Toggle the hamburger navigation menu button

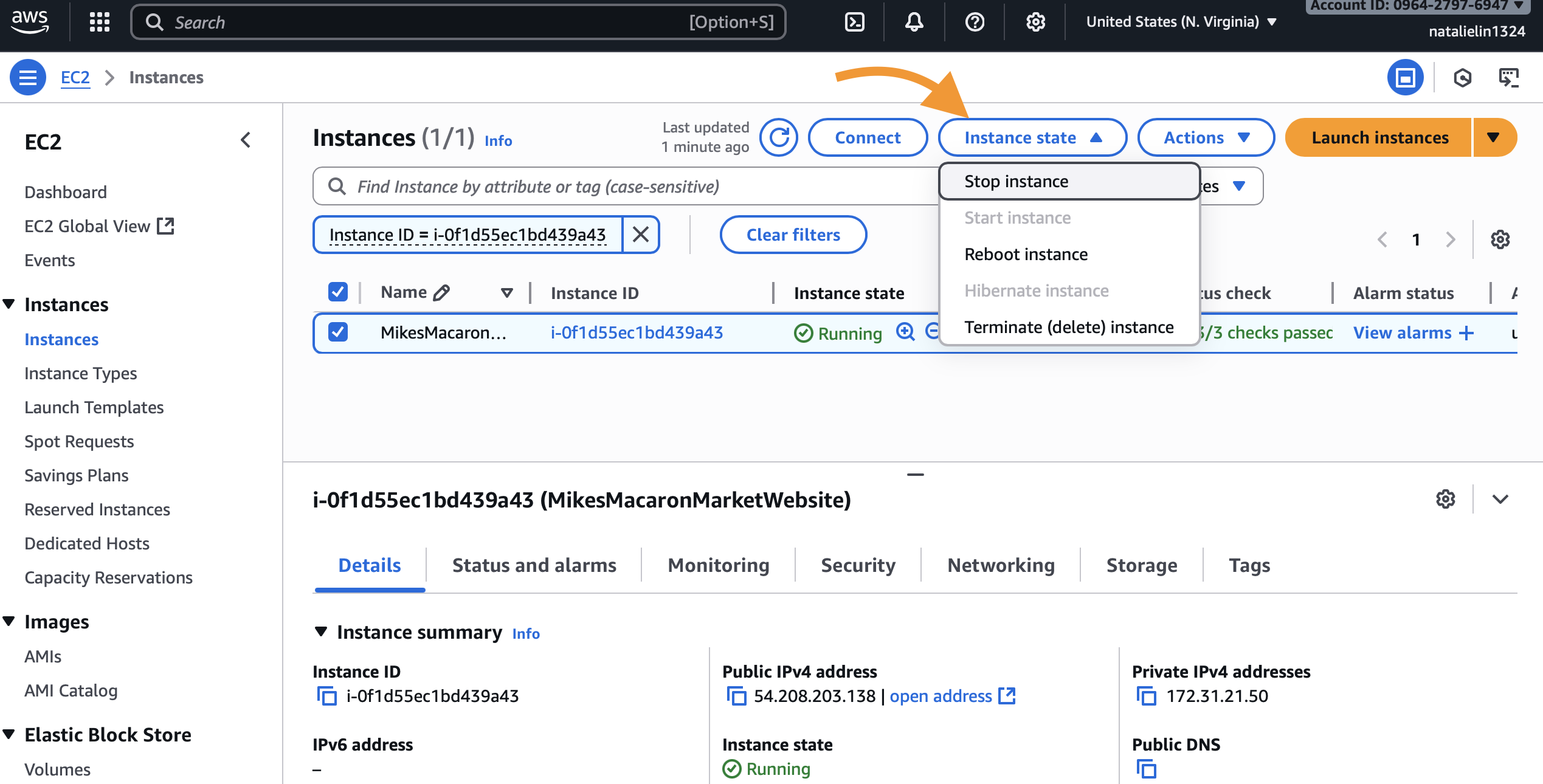pos(28,77)
